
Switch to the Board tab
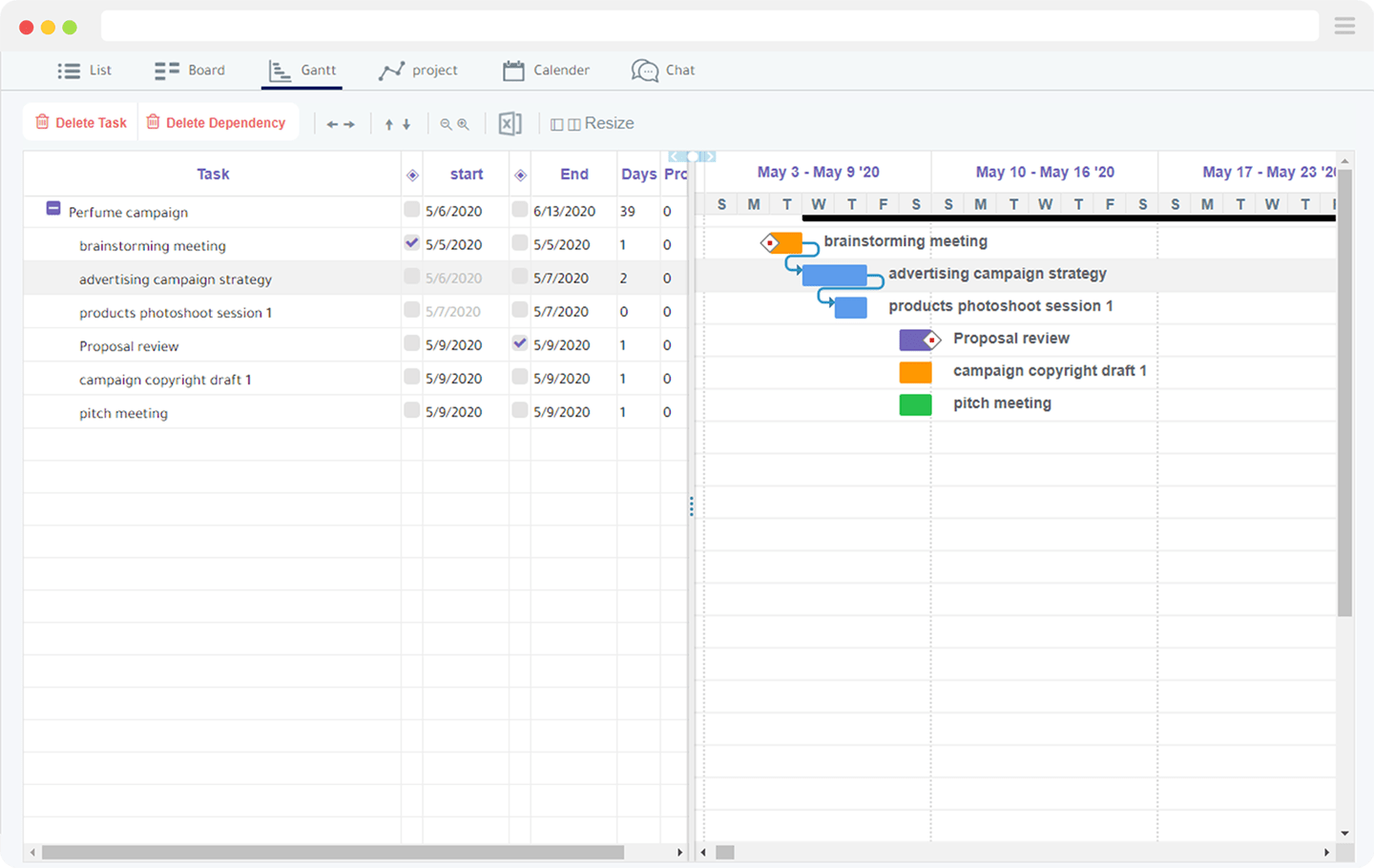[190, 71]
